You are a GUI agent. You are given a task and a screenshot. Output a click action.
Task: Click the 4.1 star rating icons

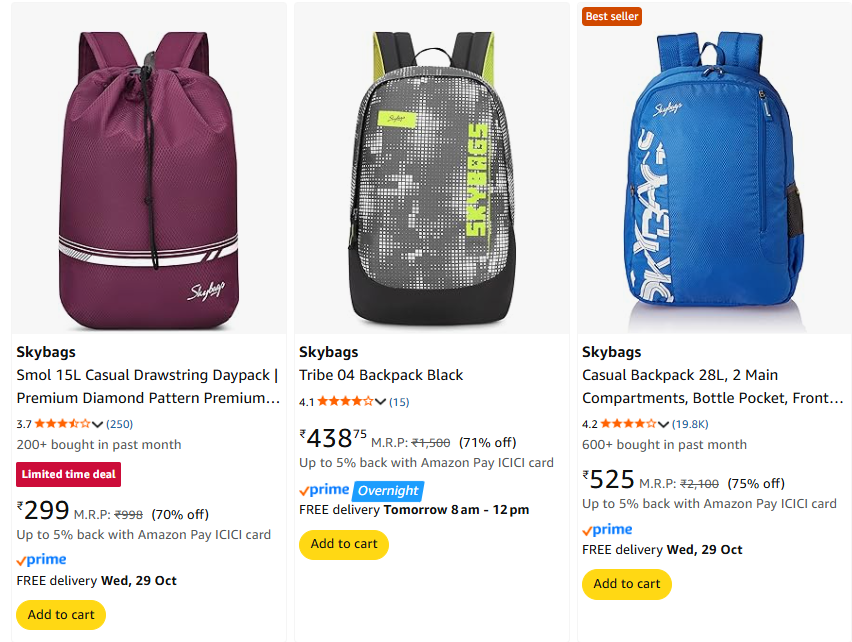[x=345, y=401]
